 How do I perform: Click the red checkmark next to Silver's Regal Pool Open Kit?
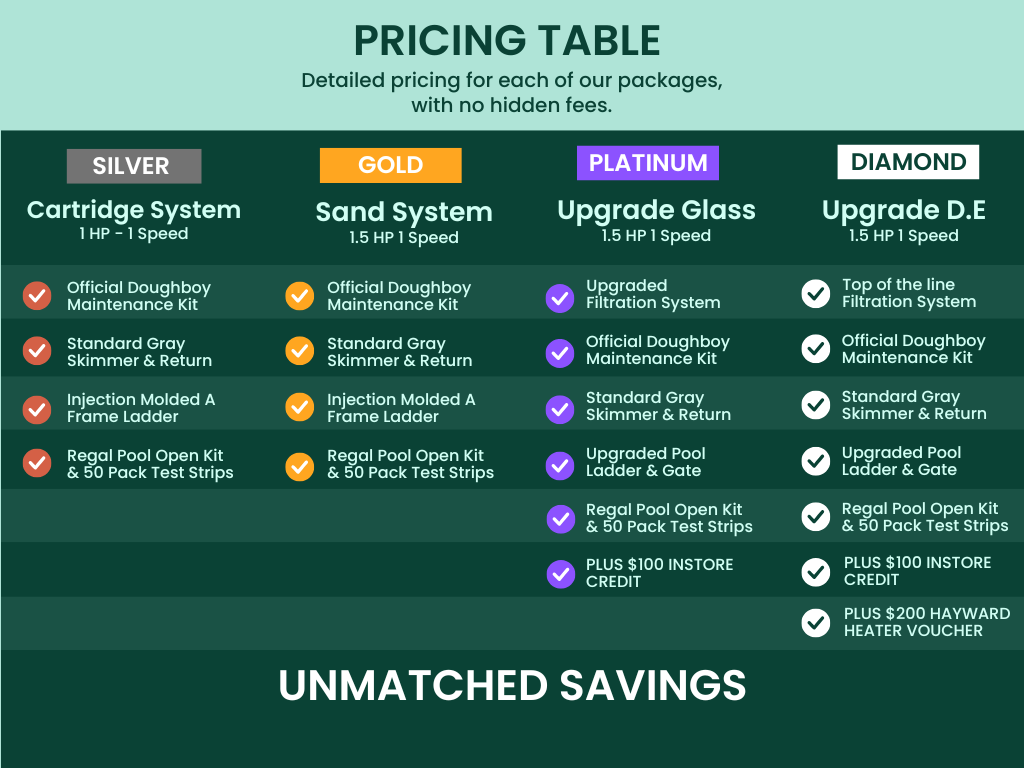[x=37, y=463]
